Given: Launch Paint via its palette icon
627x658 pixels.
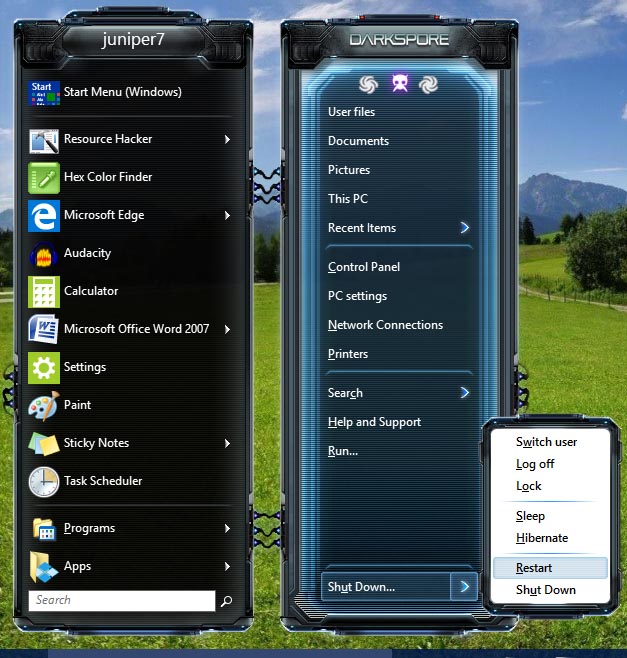Looking at the screenshot, I should click(x=44, y=405).
